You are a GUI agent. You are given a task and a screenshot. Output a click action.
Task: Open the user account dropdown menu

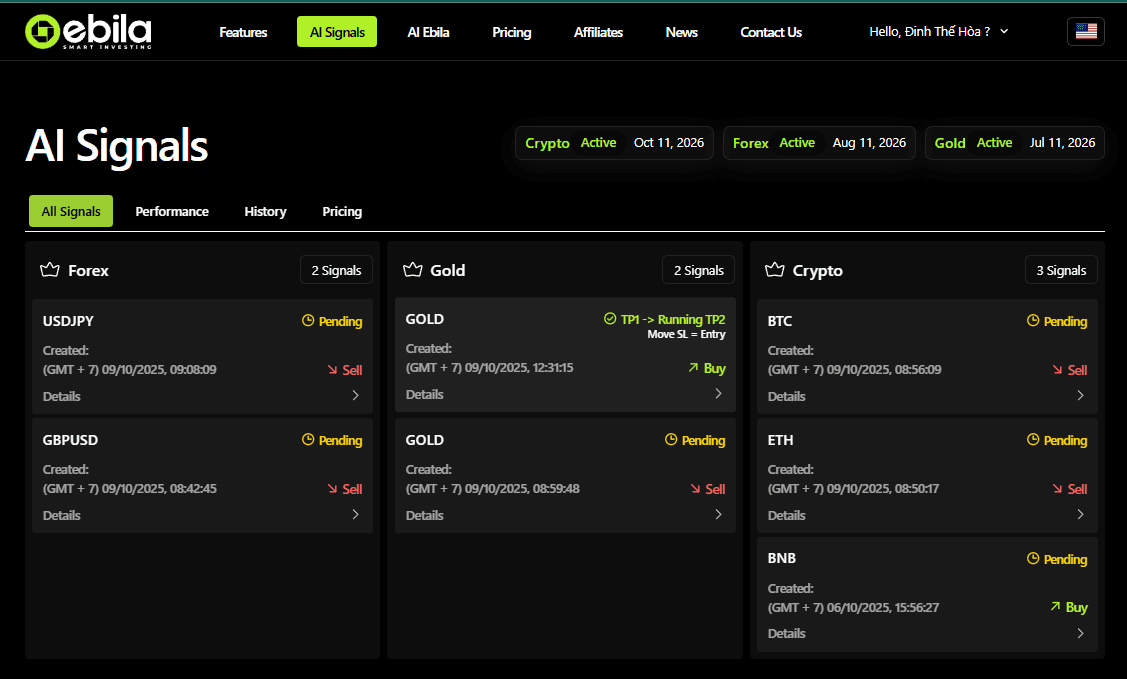938,32
